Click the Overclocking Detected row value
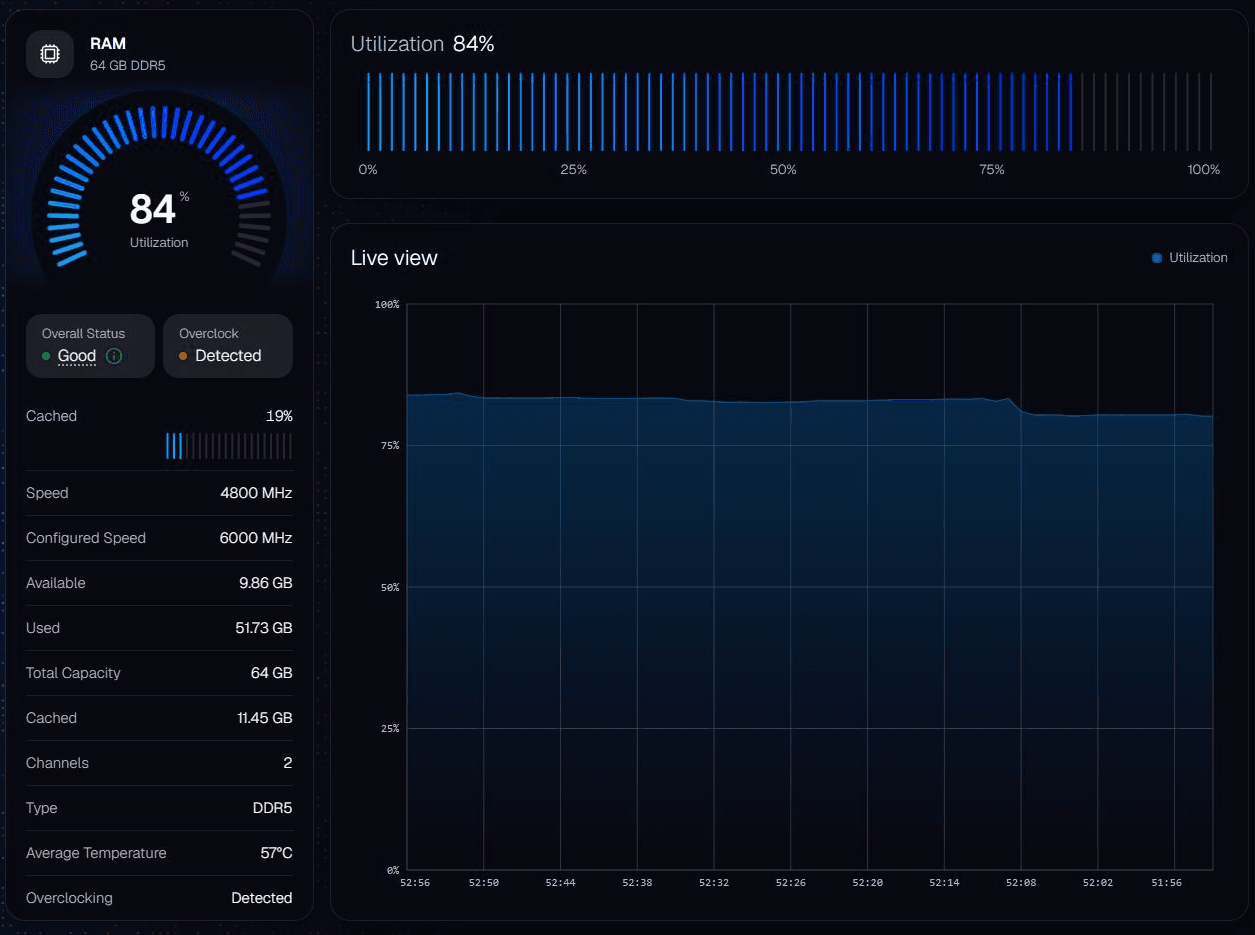Image resolution: width=1255 pixels, height=935 pixels. tap(262, 898)
